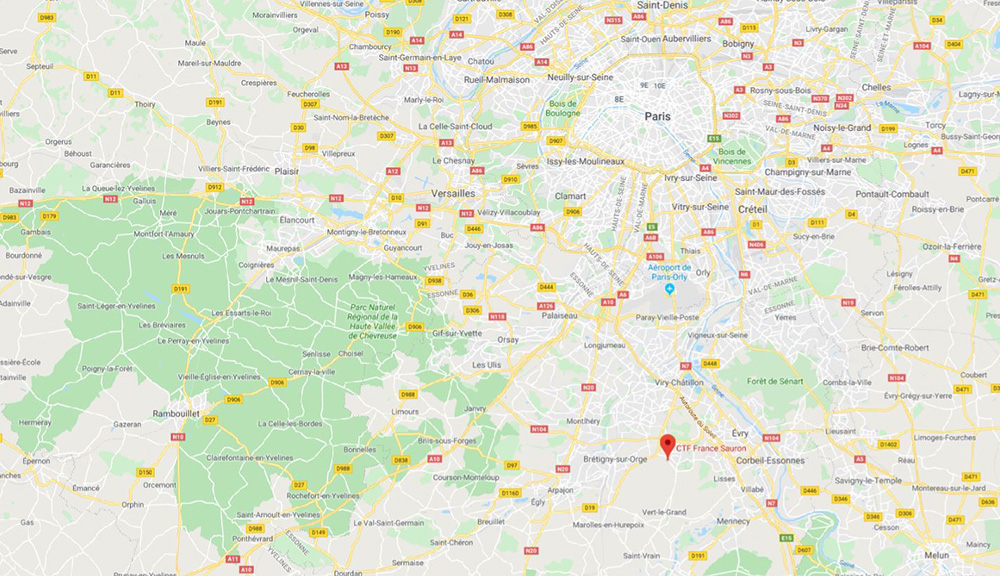Click the Bois de Boulogne park label
Image resolution: width=1000 pixels, height=576 pixels.
coord(562,108)
